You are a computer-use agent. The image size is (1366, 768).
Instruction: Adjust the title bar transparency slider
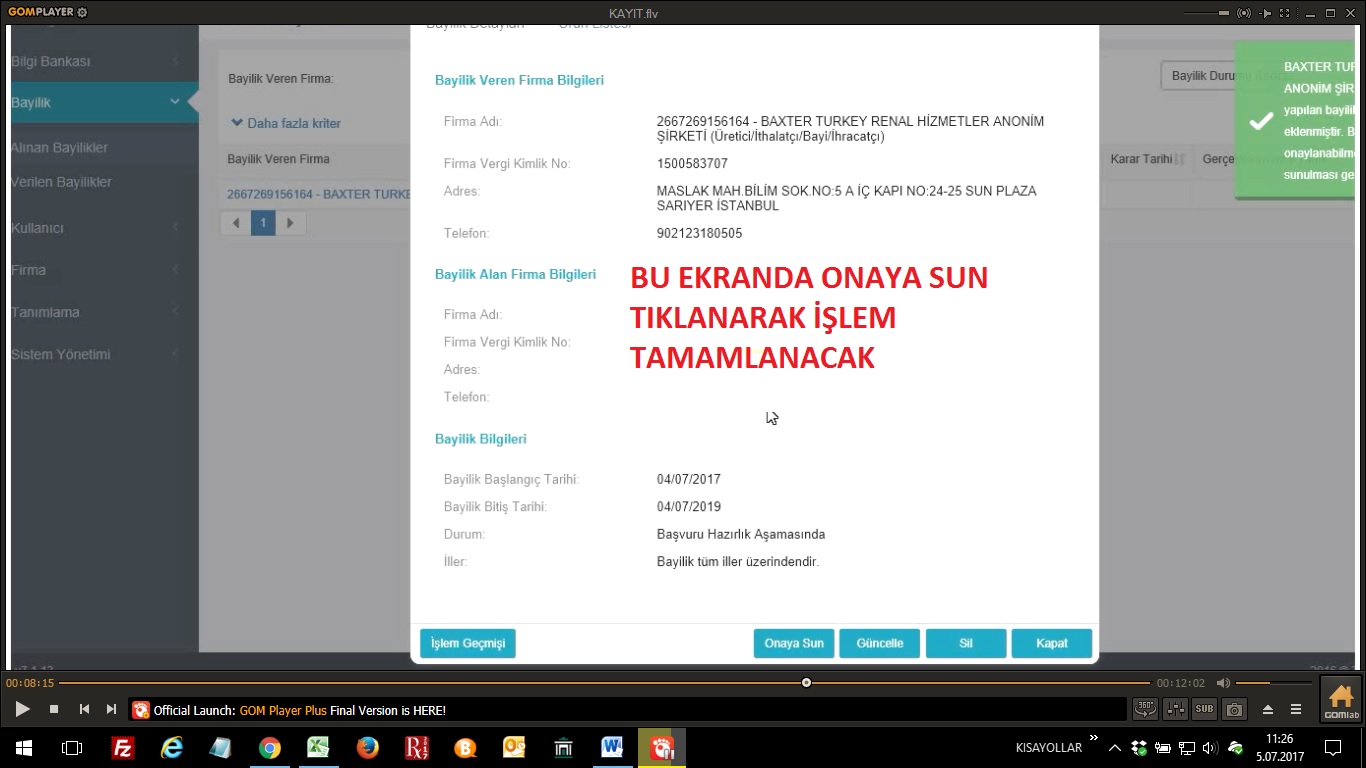[x=1206, y=13]
